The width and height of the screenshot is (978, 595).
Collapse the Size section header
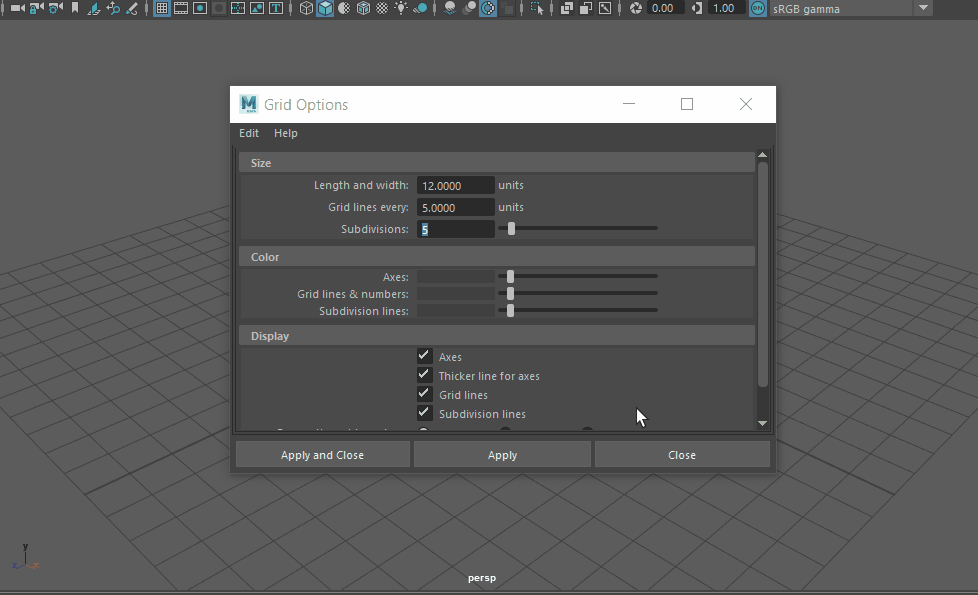[x=496, y=163]
